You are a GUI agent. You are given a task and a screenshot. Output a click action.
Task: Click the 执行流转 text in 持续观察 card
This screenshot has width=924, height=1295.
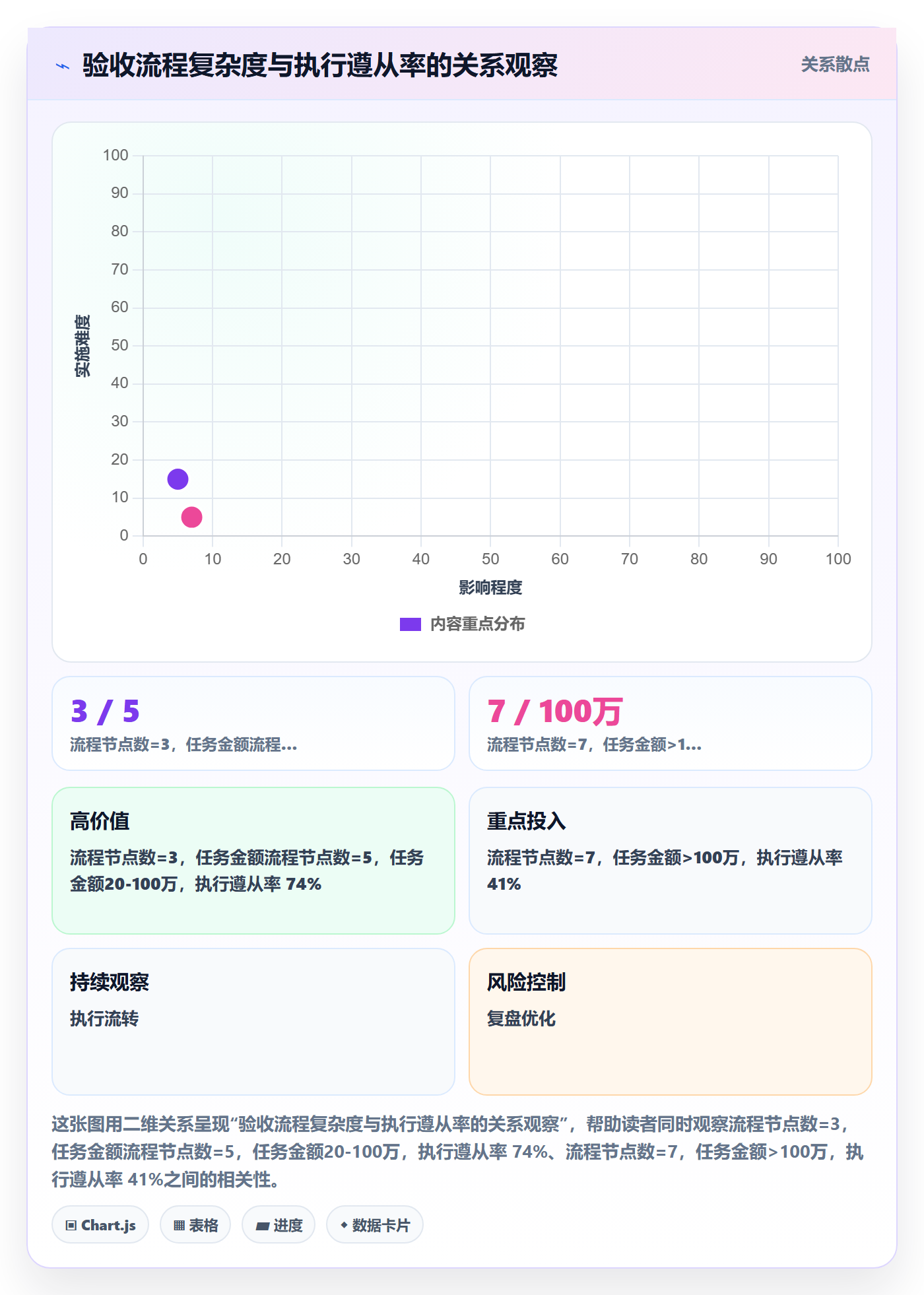104,1018
